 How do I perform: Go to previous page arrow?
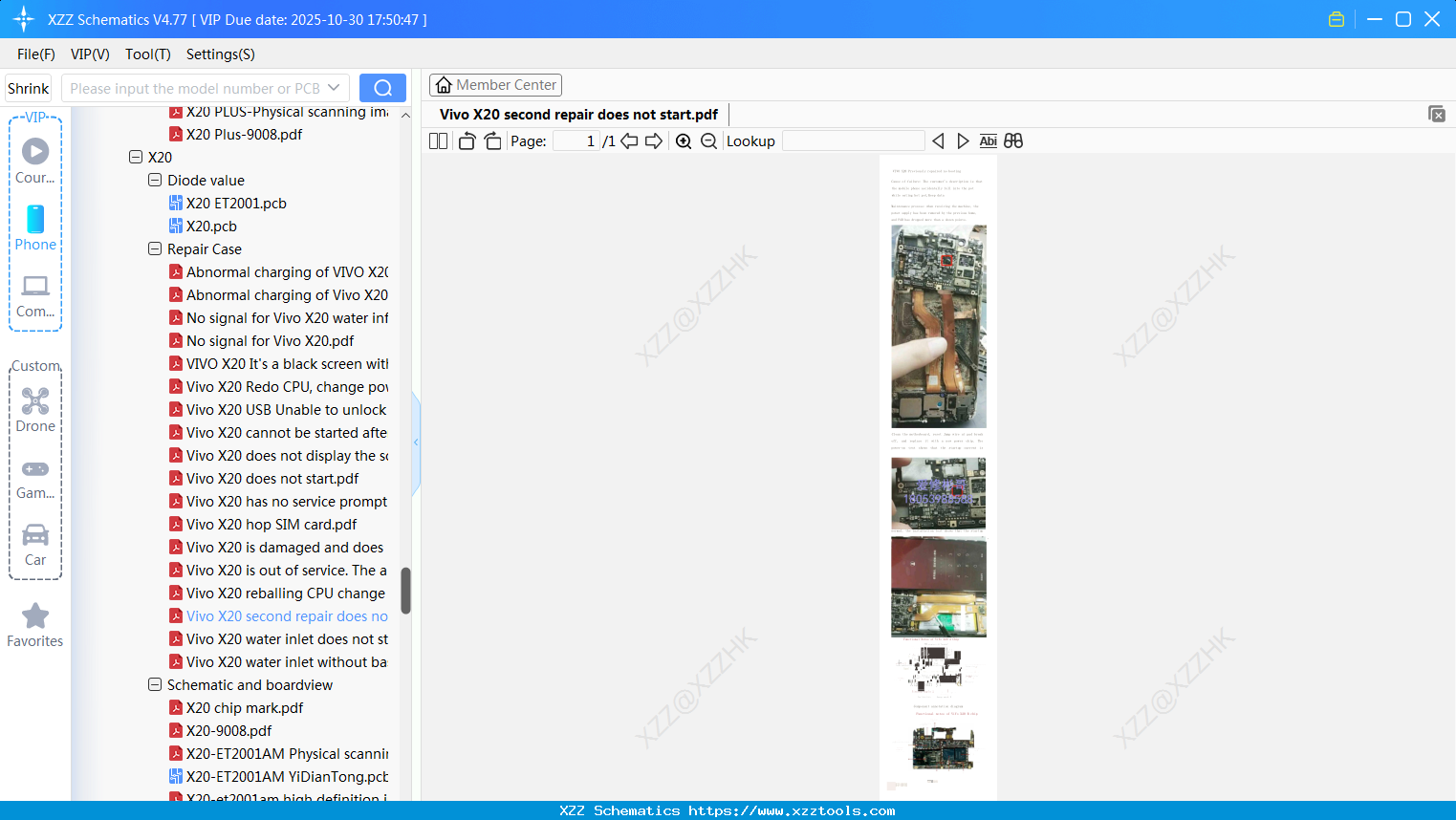tap(629, 141)
